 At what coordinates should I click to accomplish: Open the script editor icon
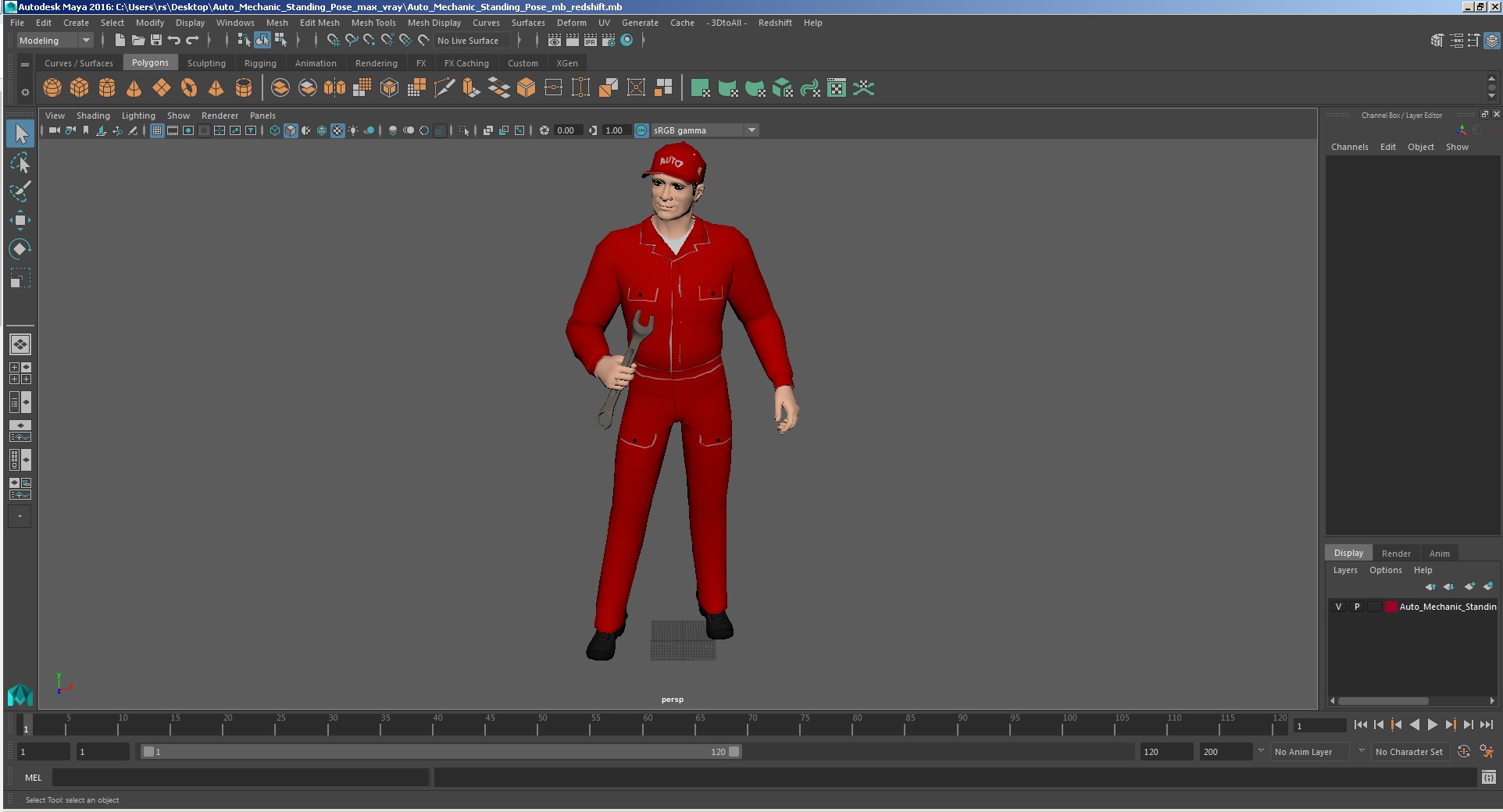1488,778
